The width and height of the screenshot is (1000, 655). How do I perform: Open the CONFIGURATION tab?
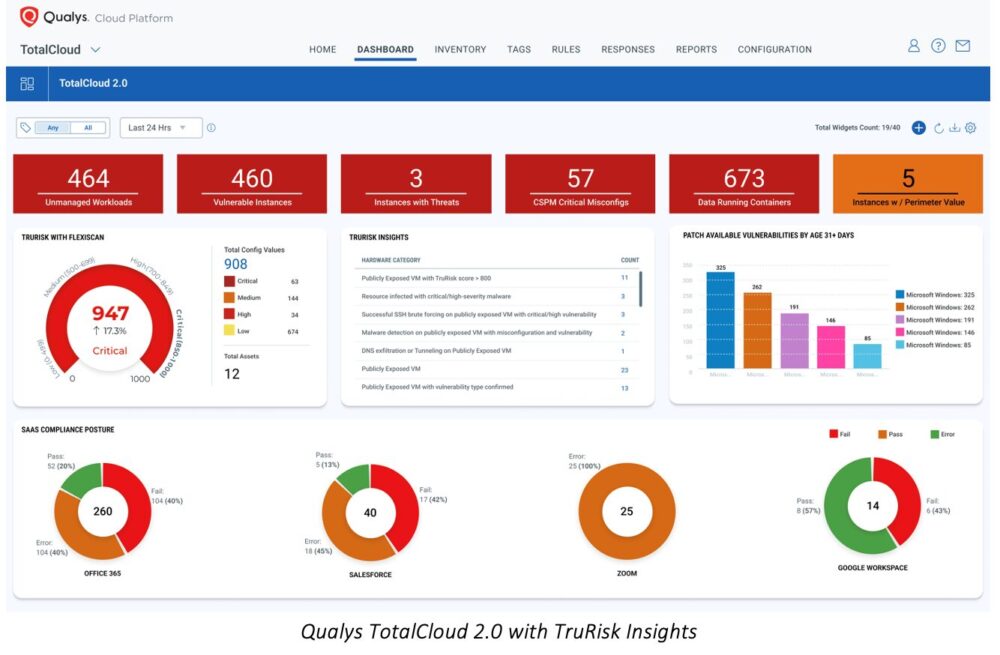[x=774, y=49]
